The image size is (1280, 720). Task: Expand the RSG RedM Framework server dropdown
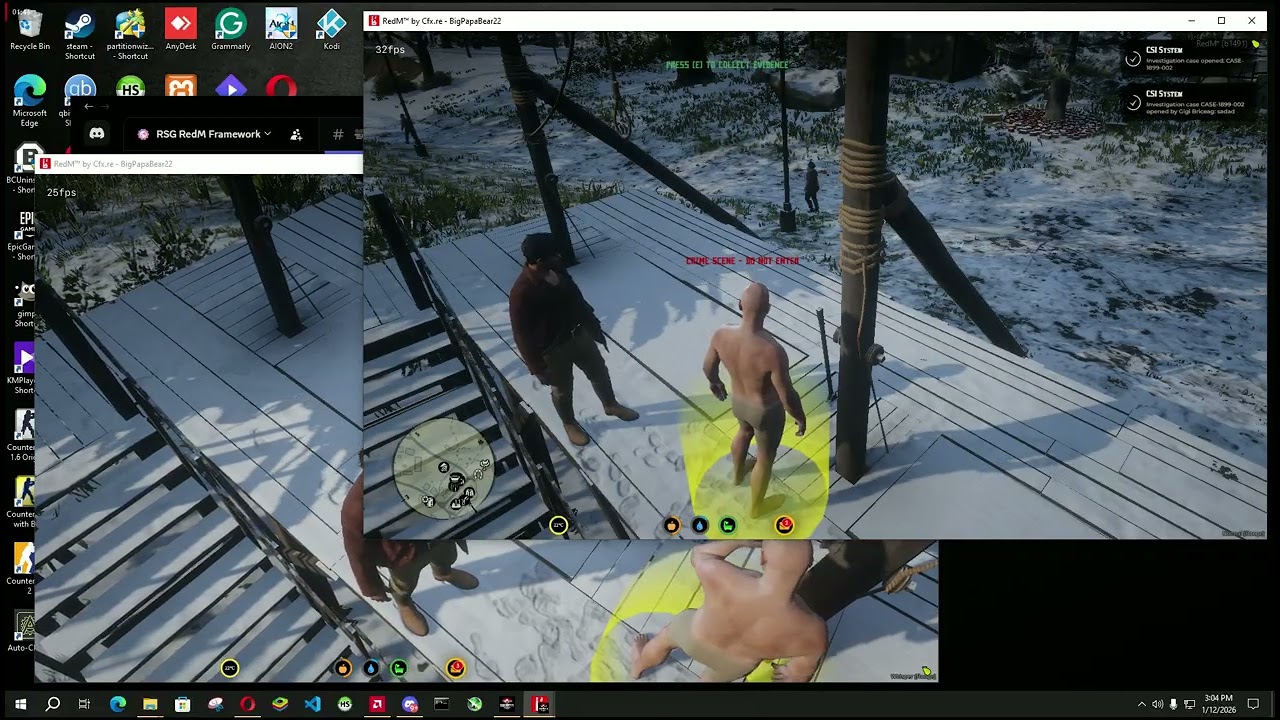click(204, 134)
